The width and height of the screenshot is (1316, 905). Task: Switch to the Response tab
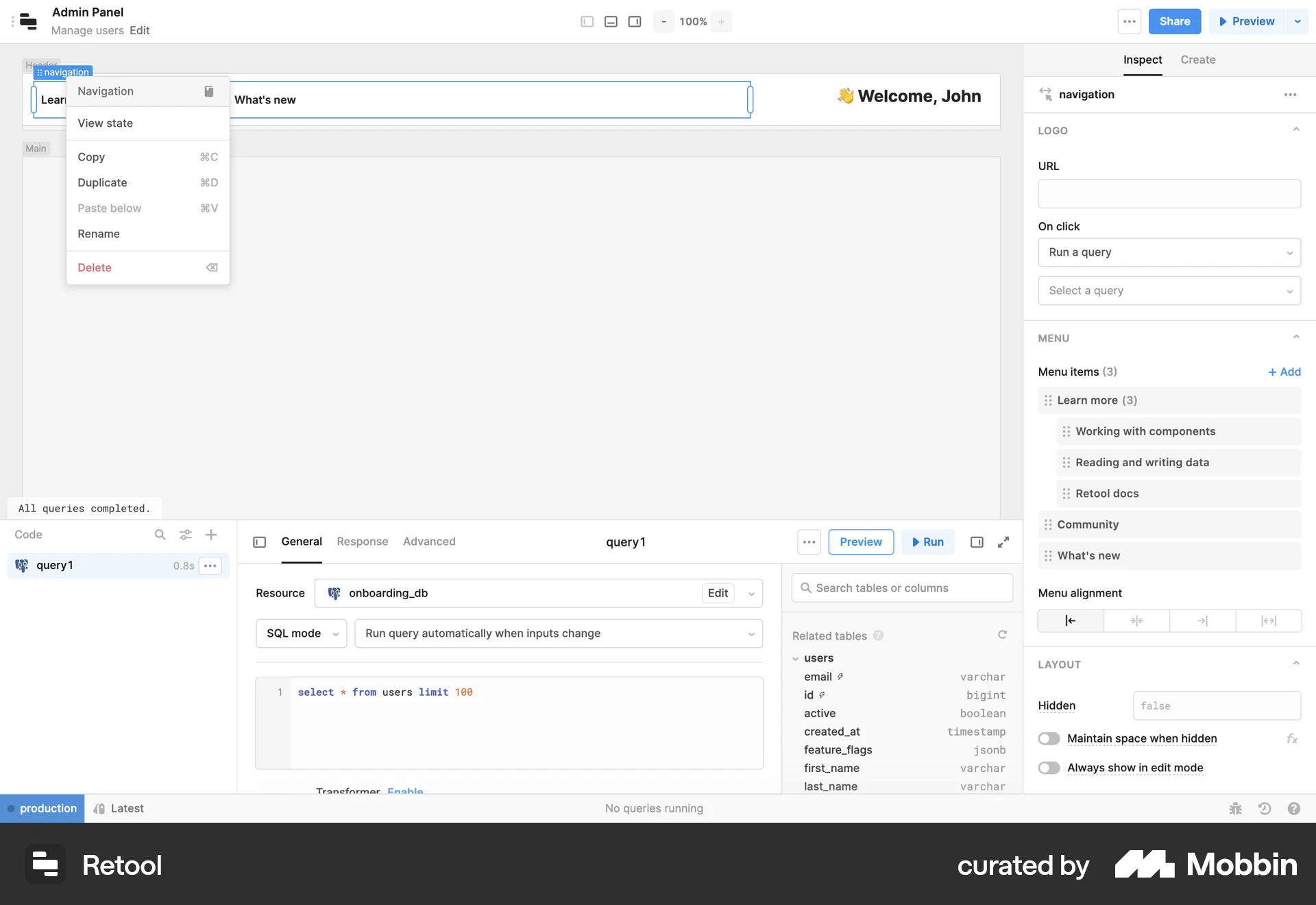362,542
